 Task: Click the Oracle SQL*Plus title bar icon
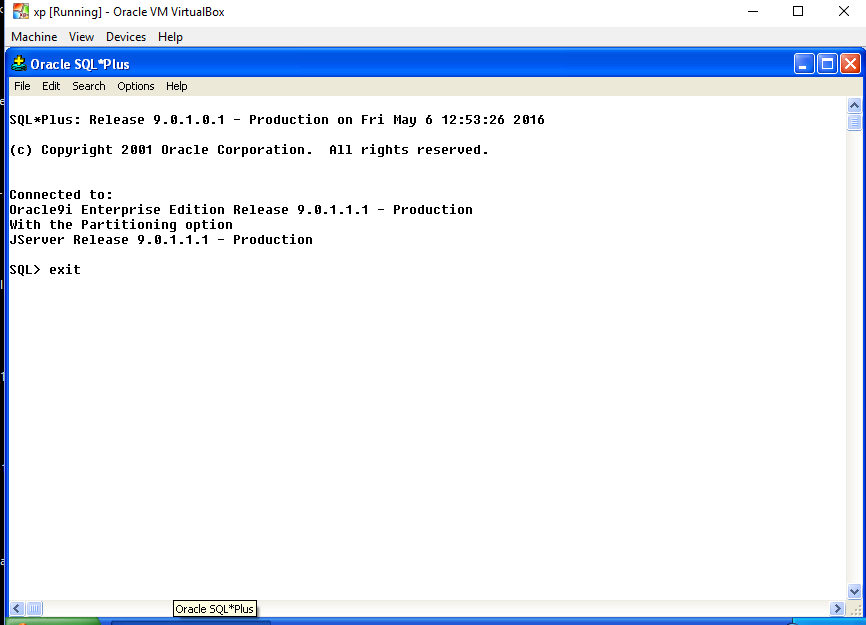(x=19, y=63)
